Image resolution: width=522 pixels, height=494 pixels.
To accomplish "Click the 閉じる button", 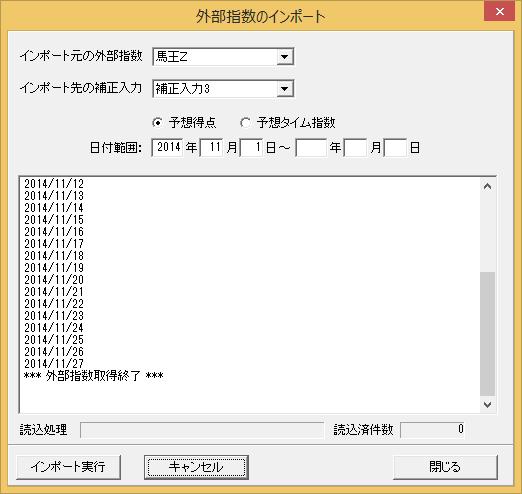I will point(445,467).
